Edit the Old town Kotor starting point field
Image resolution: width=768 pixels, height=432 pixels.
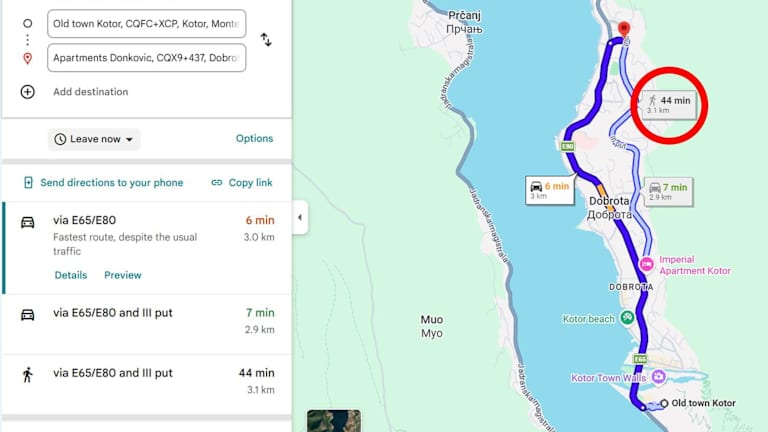click(x=146, y=22)
